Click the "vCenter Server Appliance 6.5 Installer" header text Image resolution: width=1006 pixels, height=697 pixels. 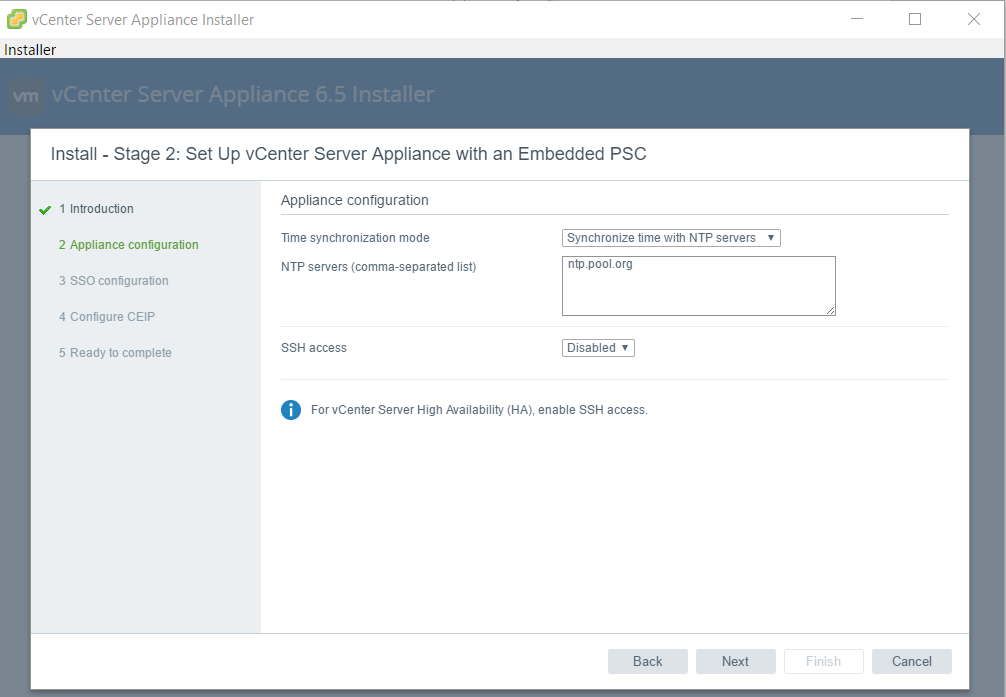click(x=243, y=94)
